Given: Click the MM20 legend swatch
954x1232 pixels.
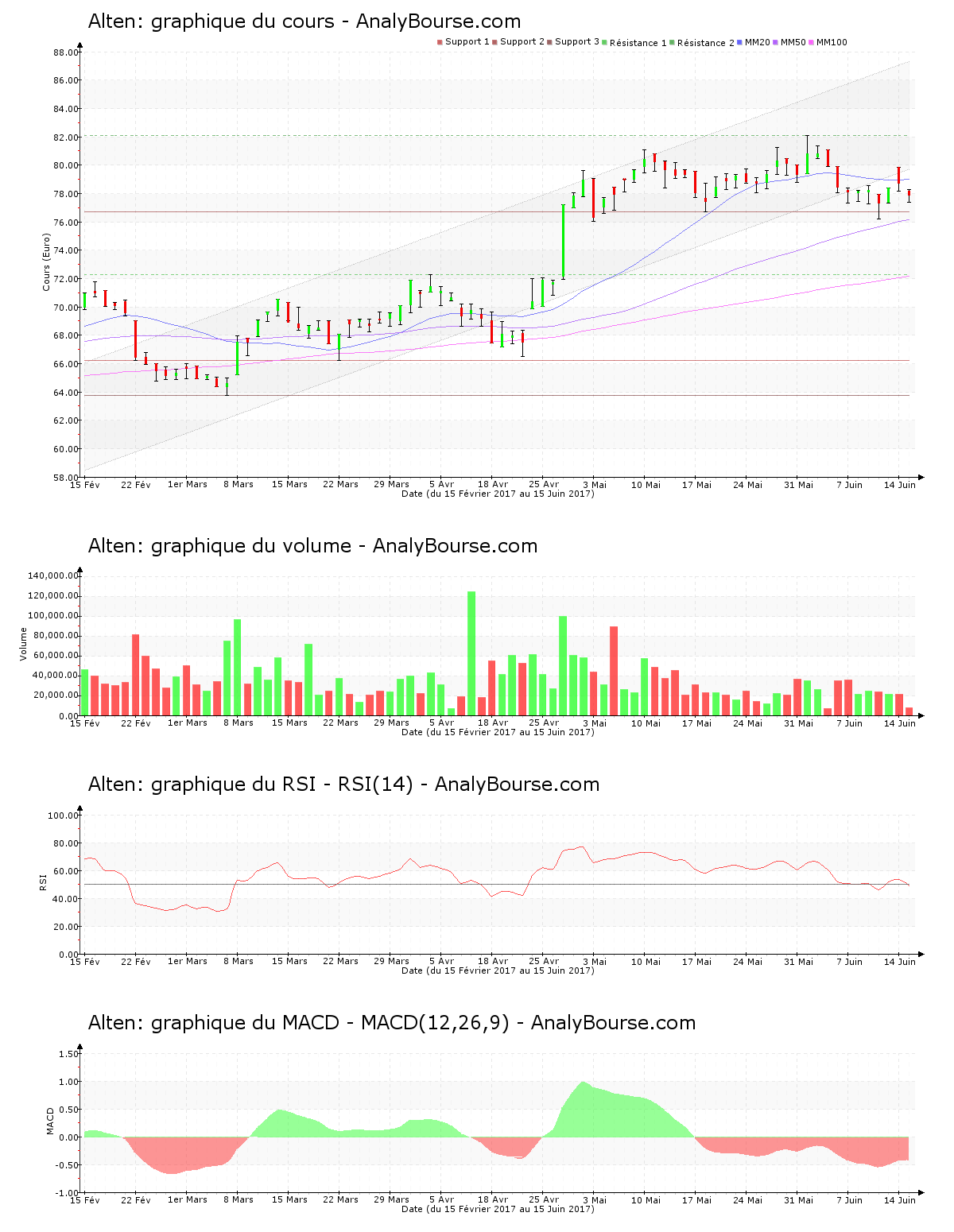Looking at the screenshot, I should (740, 42).
